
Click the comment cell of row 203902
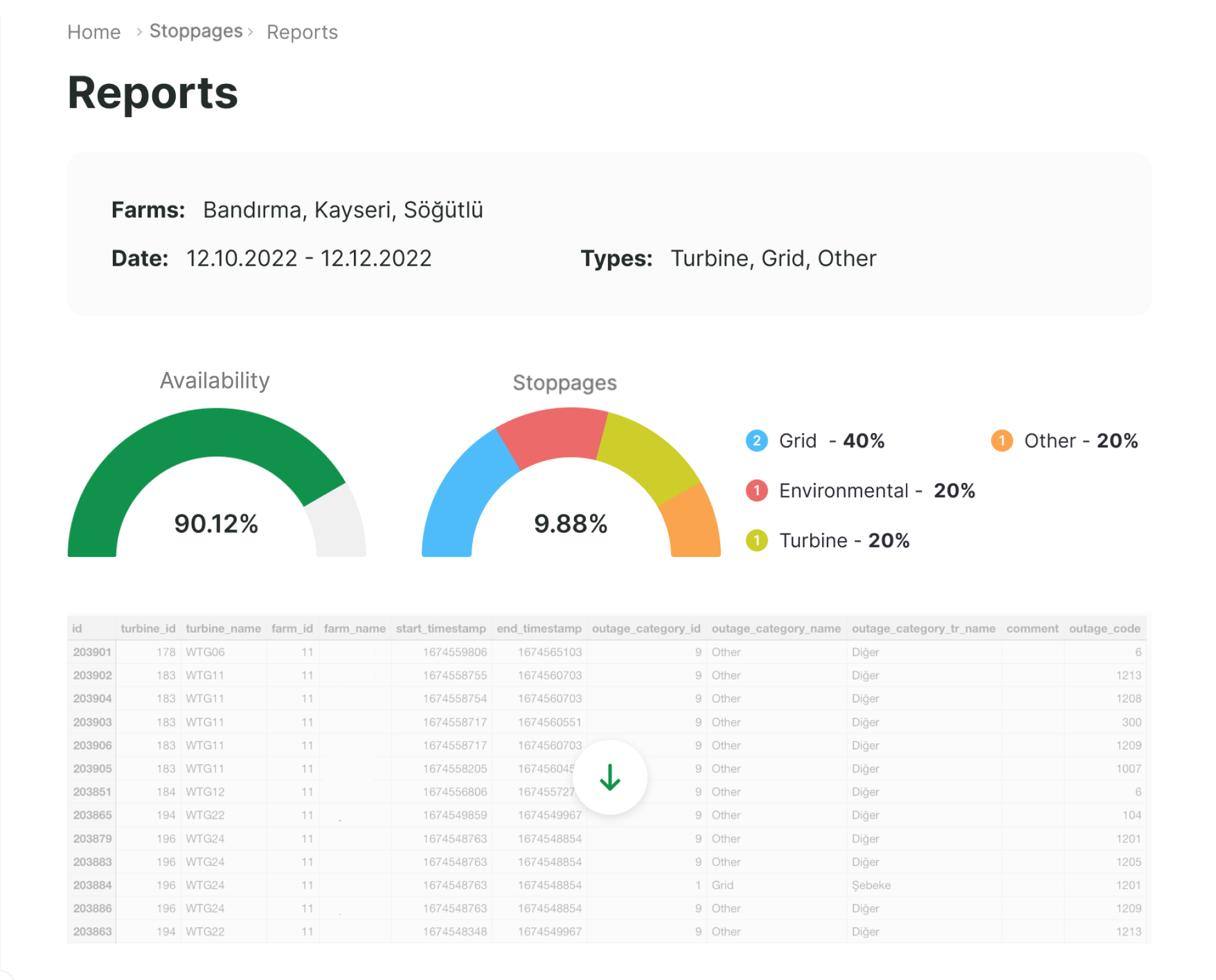click(1032, 675)
